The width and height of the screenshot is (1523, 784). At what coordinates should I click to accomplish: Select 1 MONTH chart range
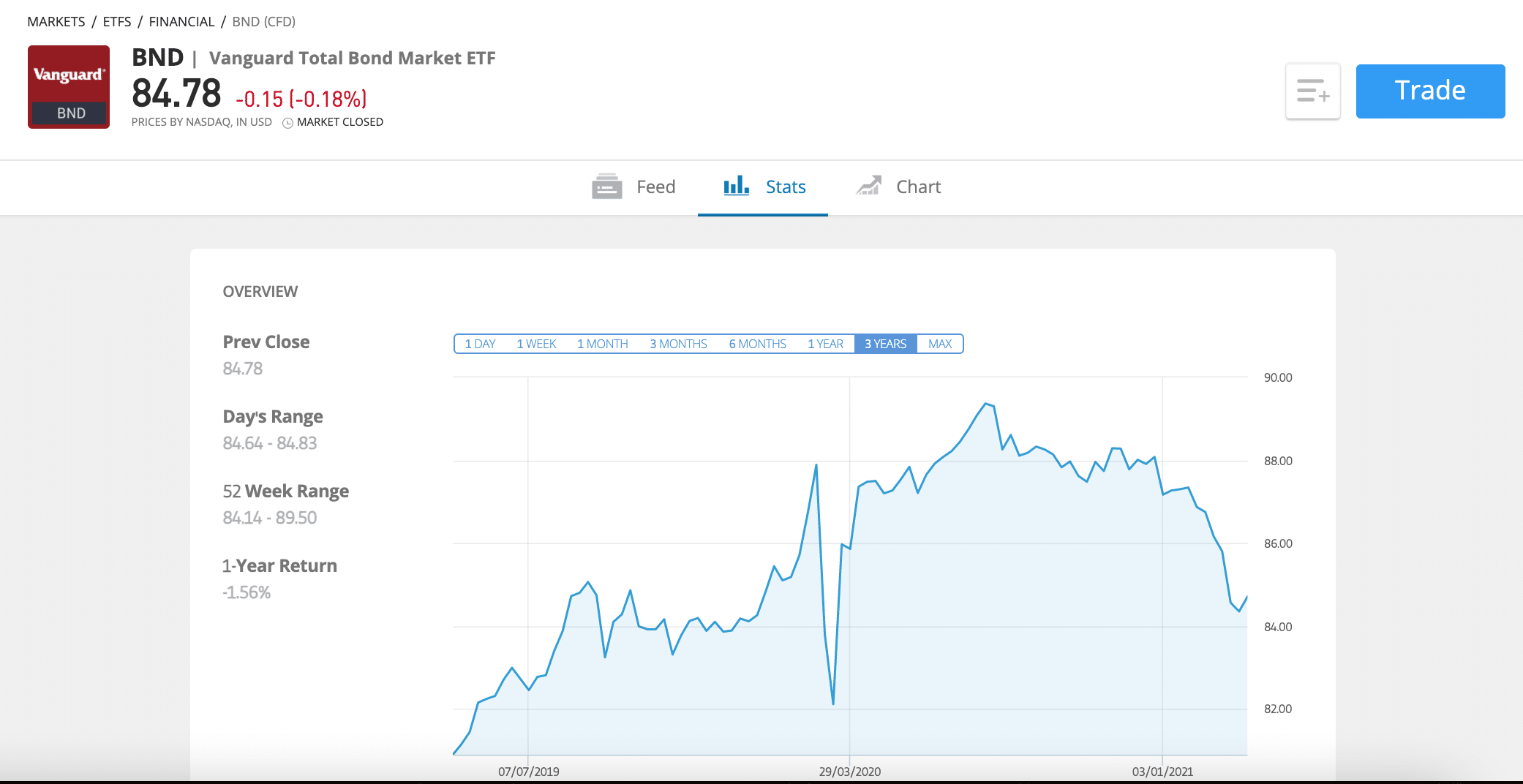602,344
